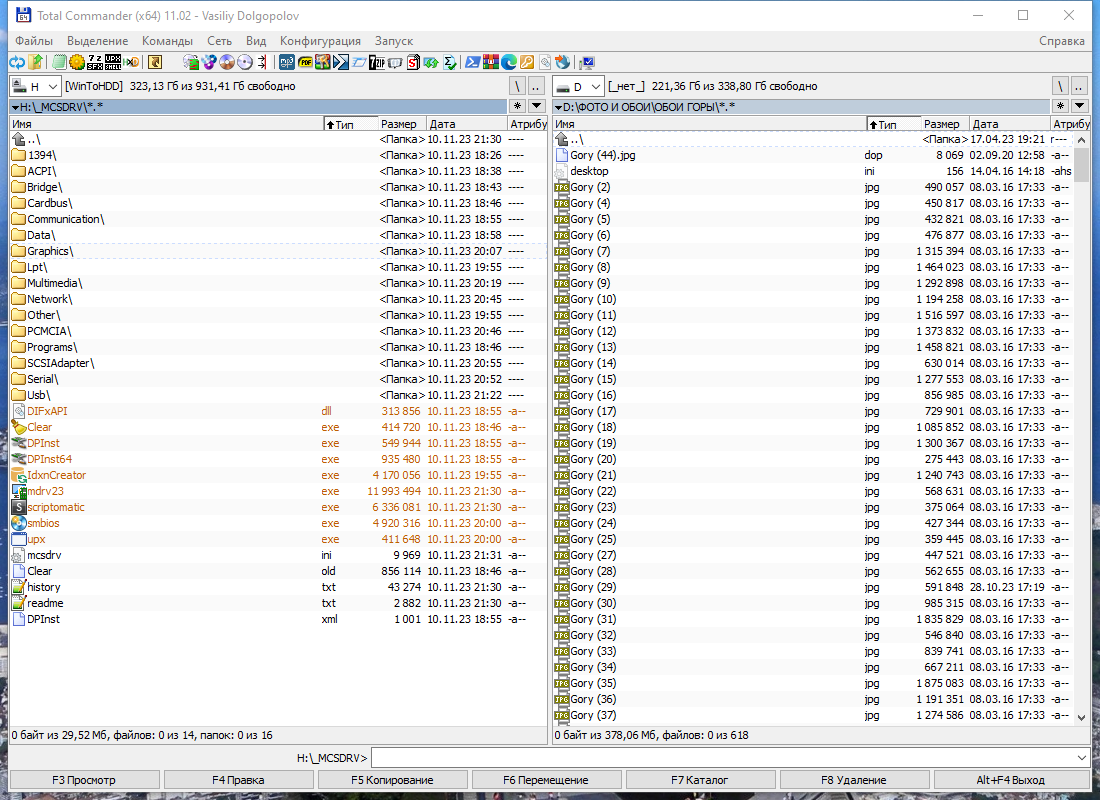
Task: Open the Конфигурация menu
Action: click(320, 41)
